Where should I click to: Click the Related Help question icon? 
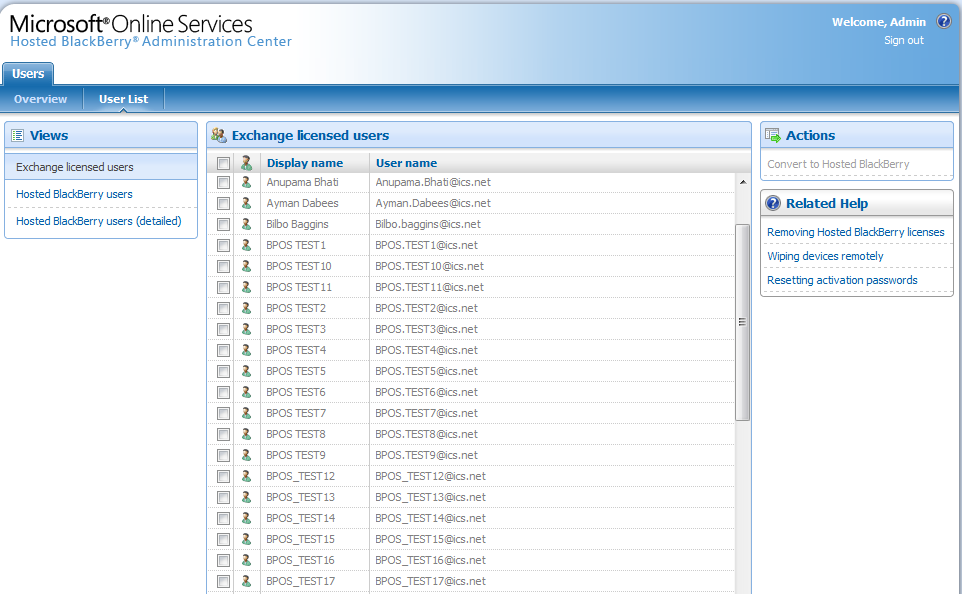773,203
